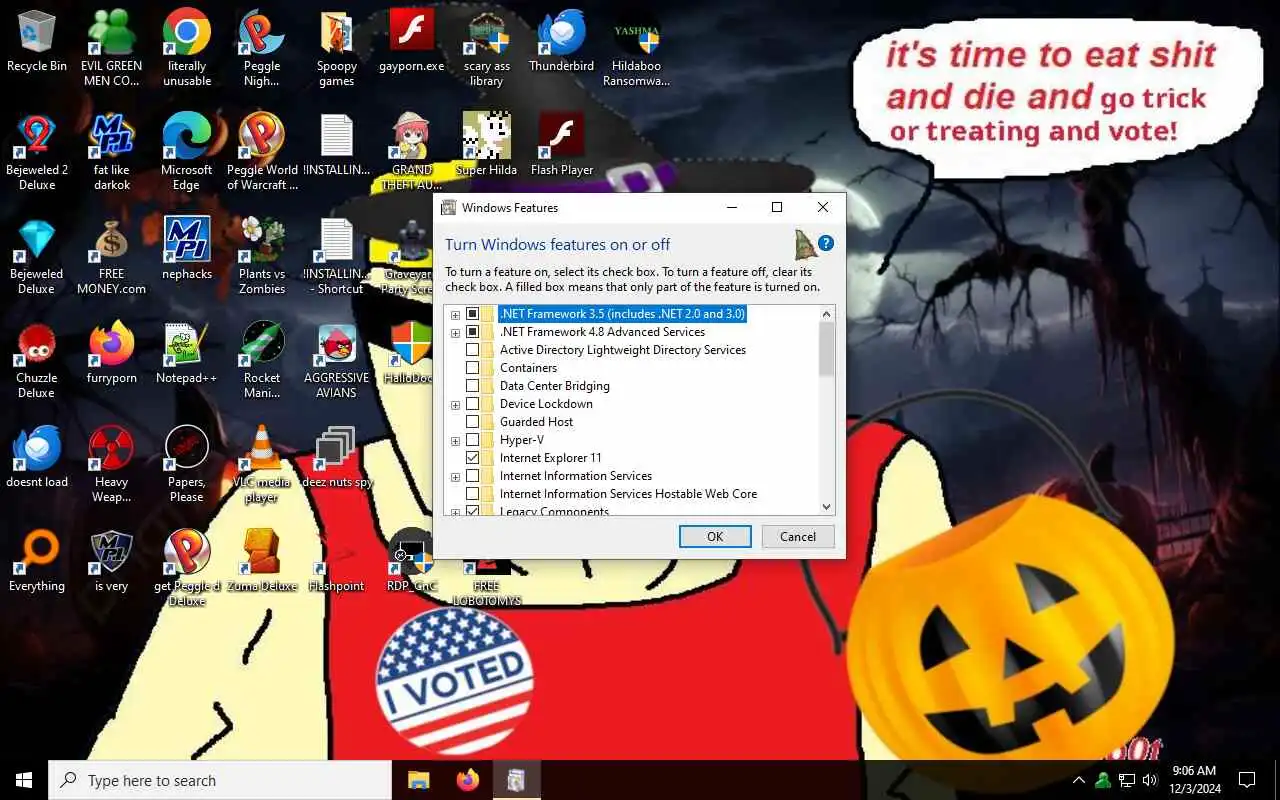The height and width of the screenshot is (800, 1280).
Task: Open the Microsoft Edge desktop shortcut
Action: tap(186, 152)
